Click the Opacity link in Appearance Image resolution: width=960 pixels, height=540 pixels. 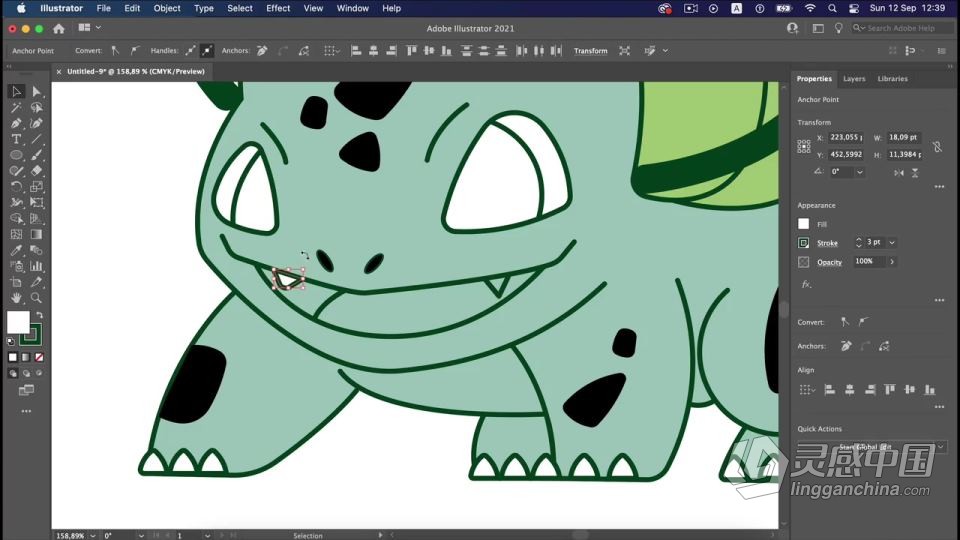coord(830,262)
